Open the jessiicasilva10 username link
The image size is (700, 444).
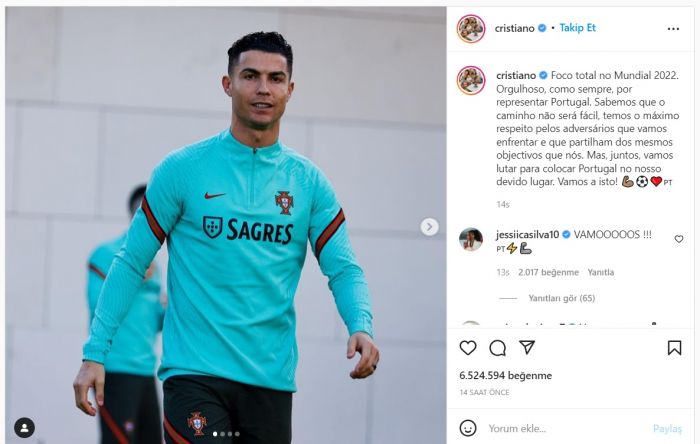527,234
